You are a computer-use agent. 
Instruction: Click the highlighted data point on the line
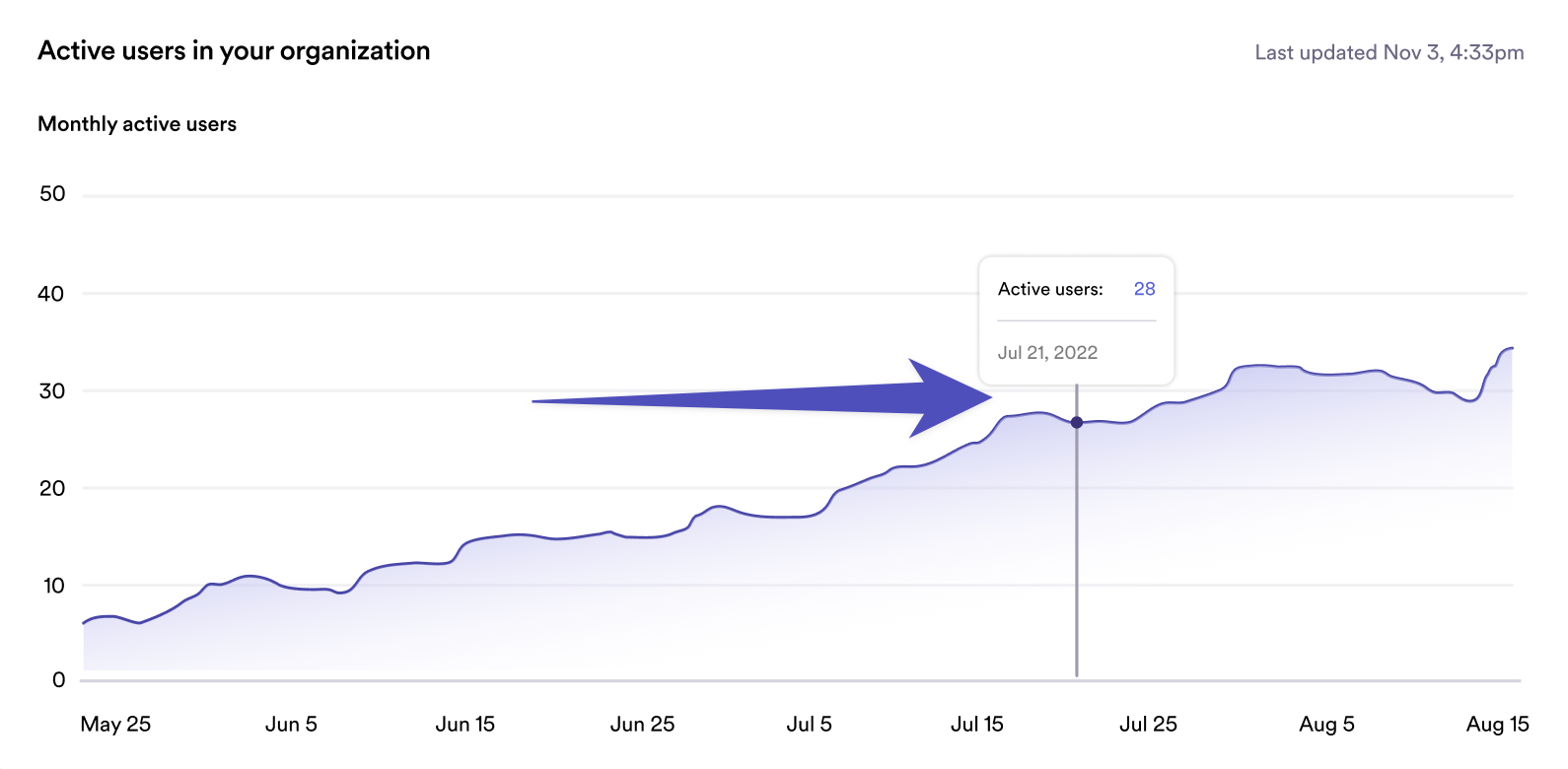coord(1077,422)
